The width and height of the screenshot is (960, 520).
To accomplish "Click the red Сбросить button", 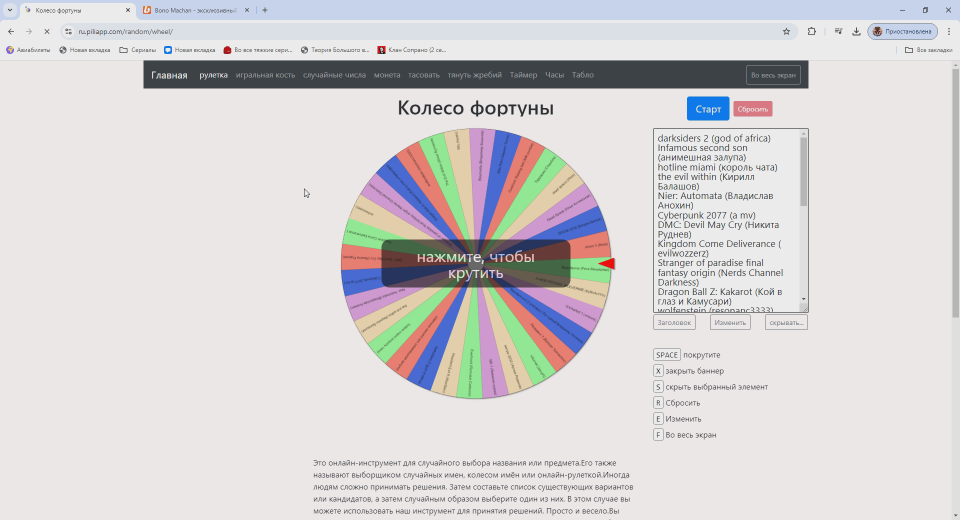I will click(x=752, y=109).
